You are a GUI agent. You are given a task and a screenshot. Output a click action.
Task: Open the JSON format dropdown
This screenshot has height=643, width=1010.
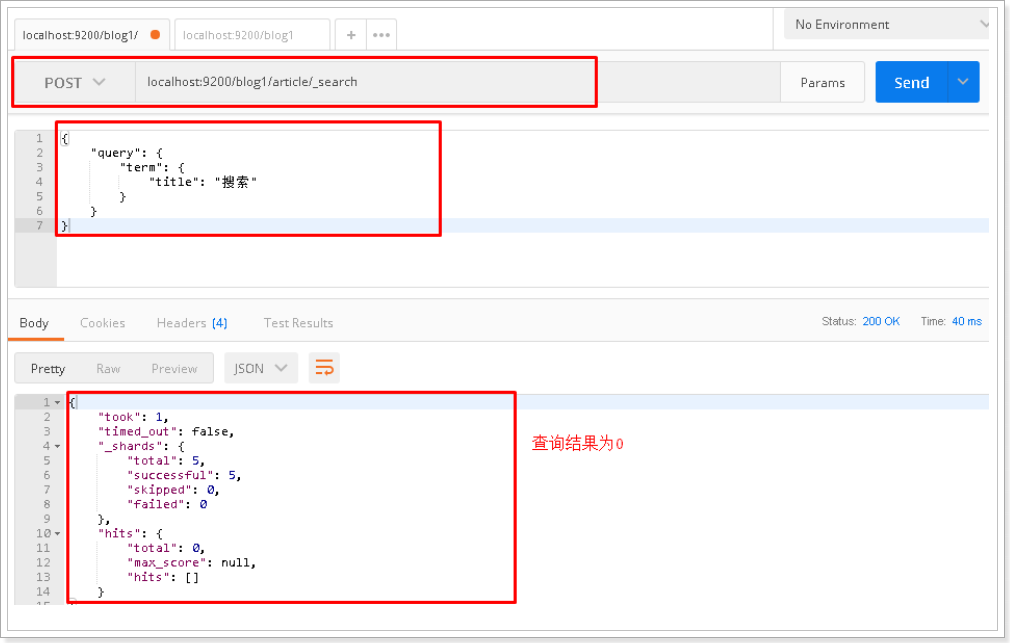261,369
